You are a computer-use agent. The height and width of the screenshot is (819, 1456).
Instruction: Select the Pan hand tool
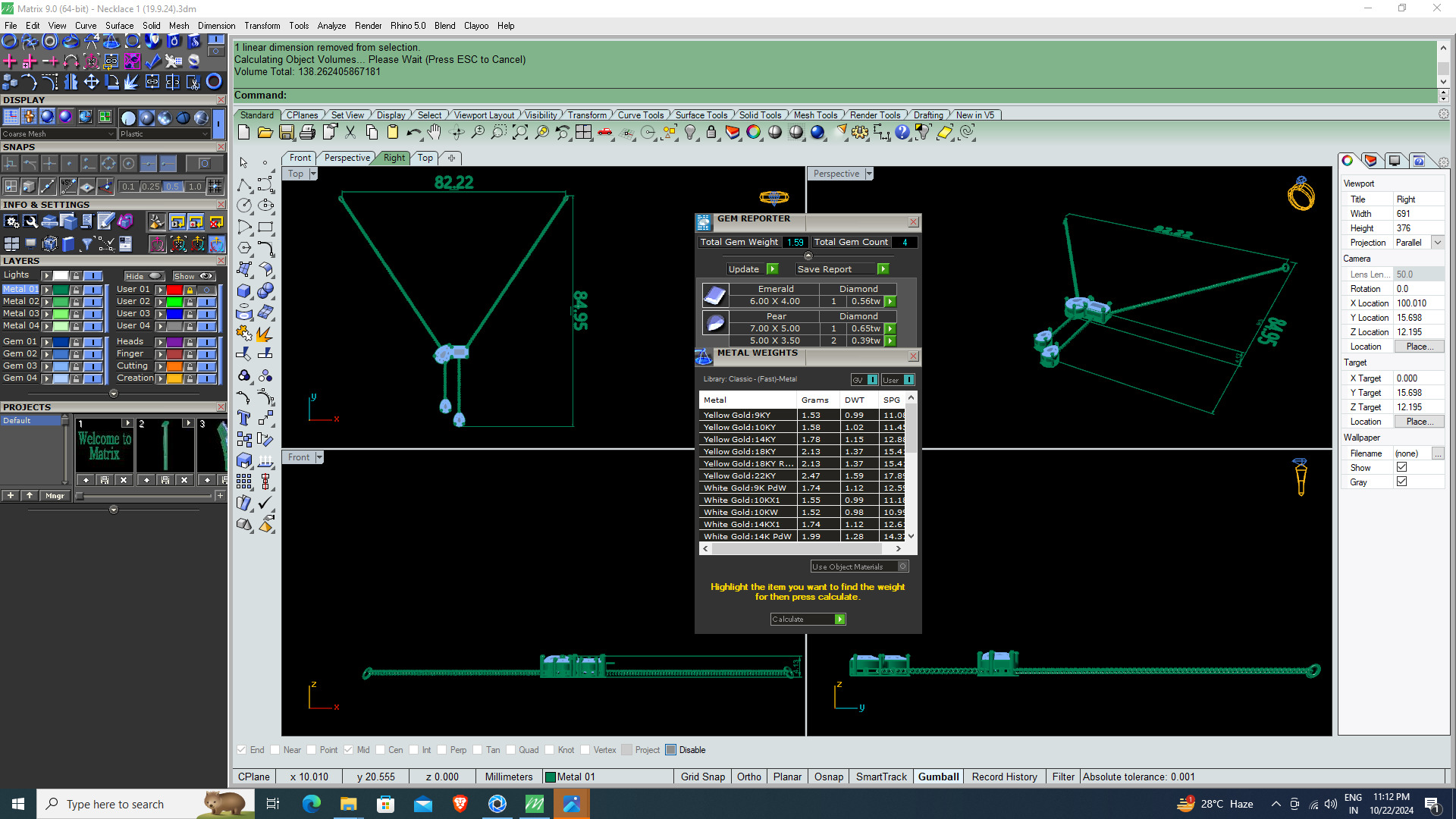(434, 132)
